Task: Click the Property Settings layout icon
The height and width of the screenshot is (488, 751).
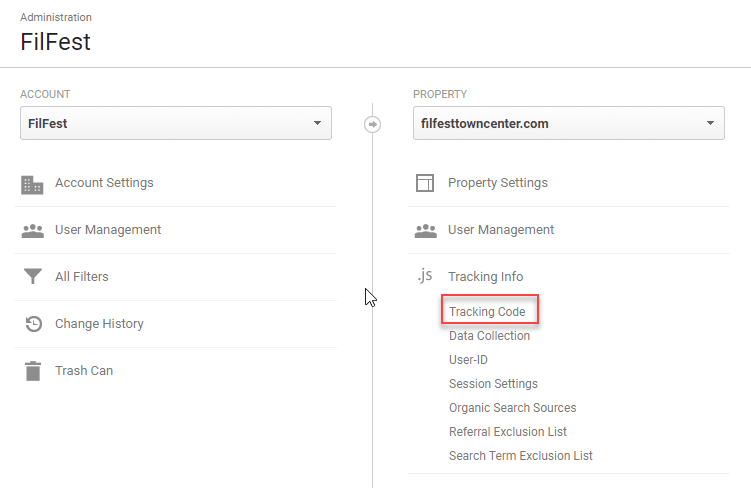Action: (425, 184)
